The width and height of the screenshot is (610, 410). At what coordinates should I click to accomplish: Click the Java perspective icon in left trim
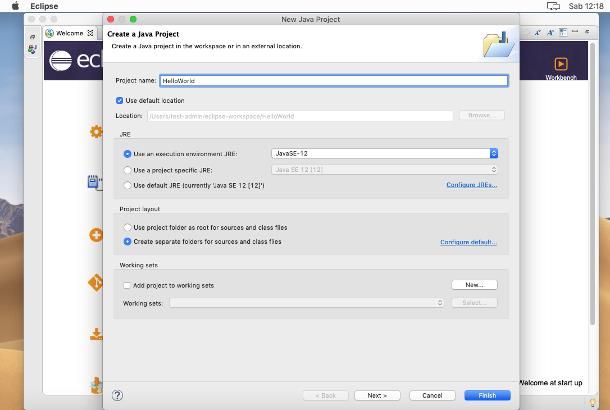click(x=33, y=49)
